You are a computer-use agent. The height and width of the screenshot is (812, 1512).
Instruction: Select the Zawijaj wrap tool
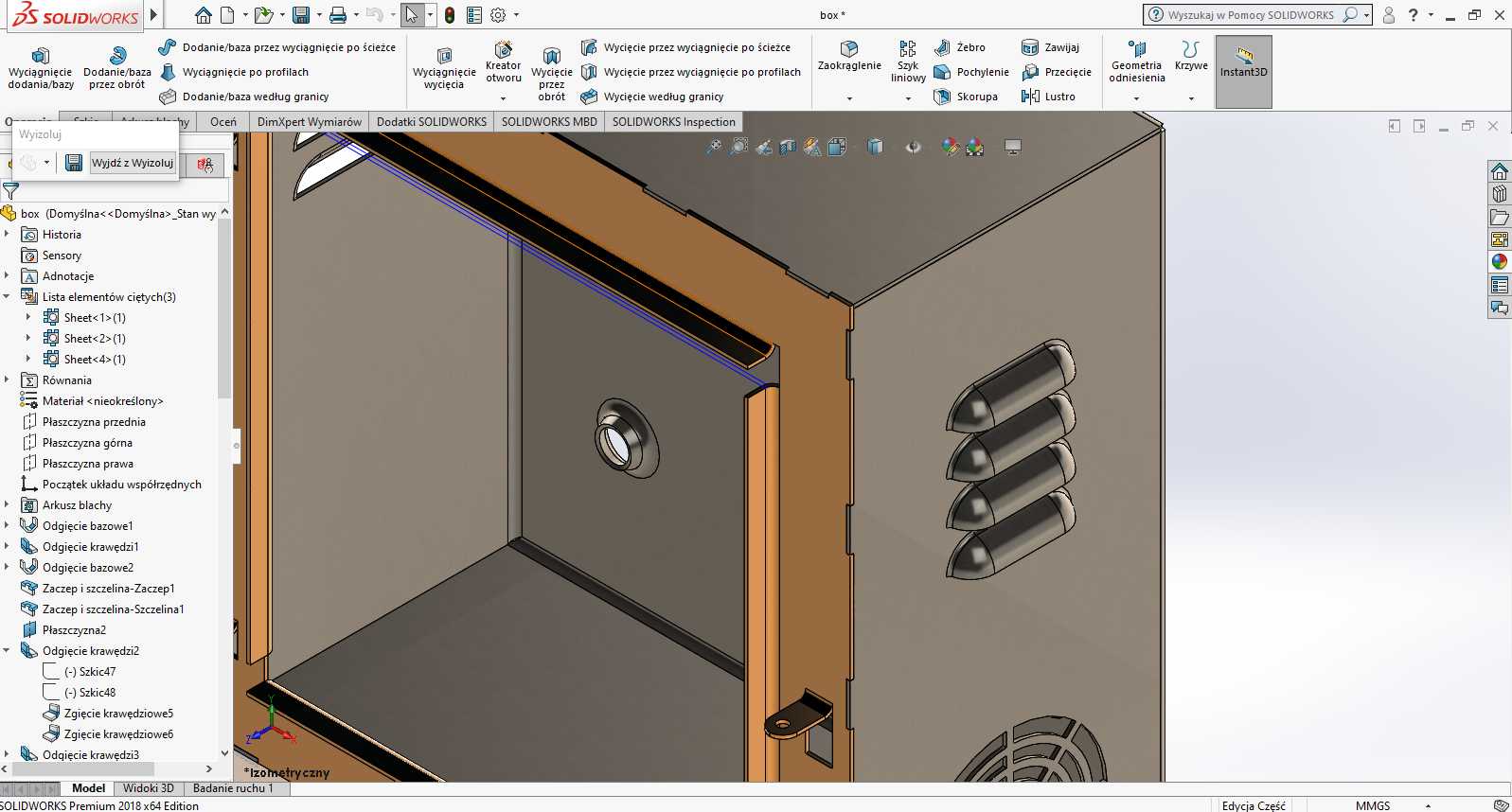pos(1050,47)
